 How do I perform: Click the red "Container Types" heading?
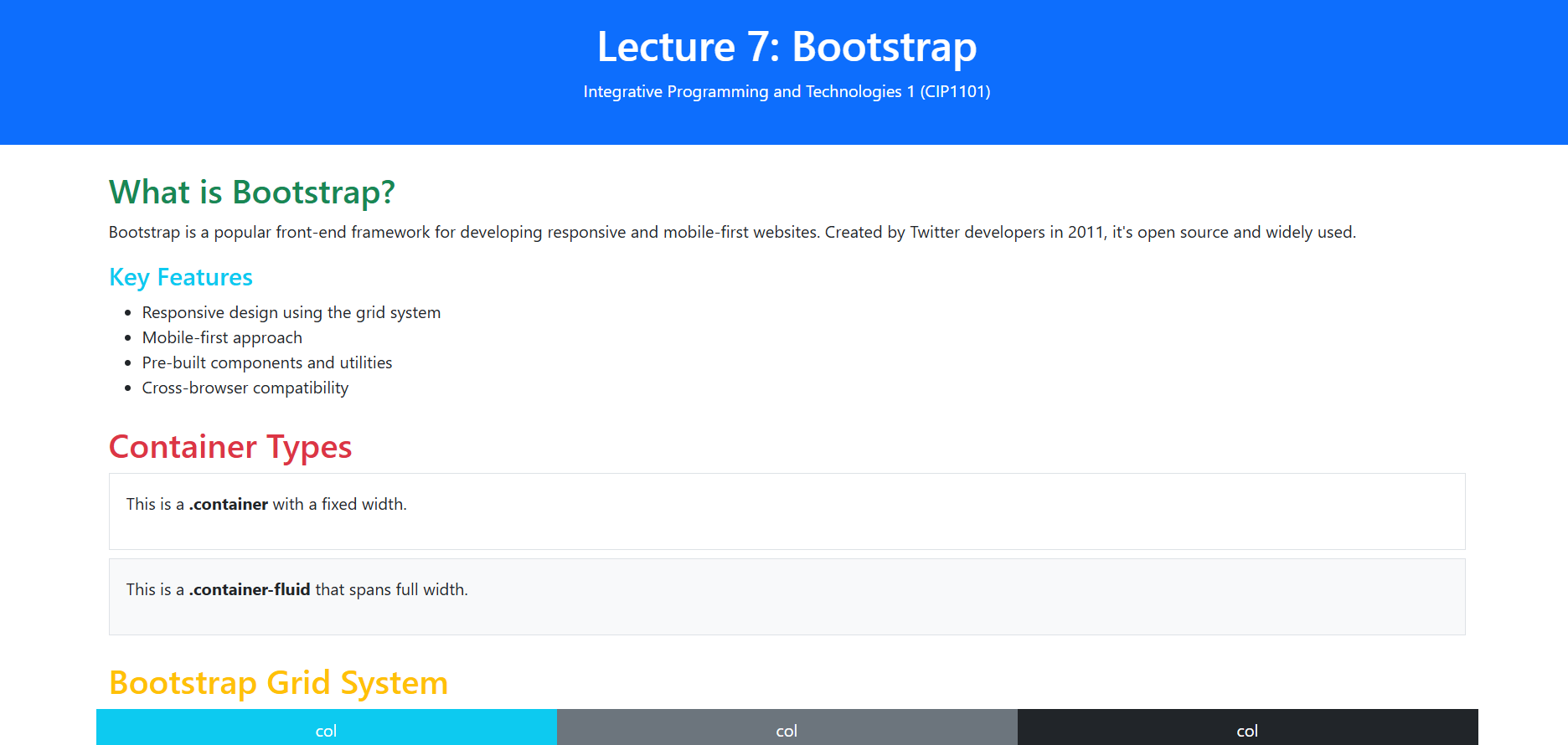click(230, 447)
